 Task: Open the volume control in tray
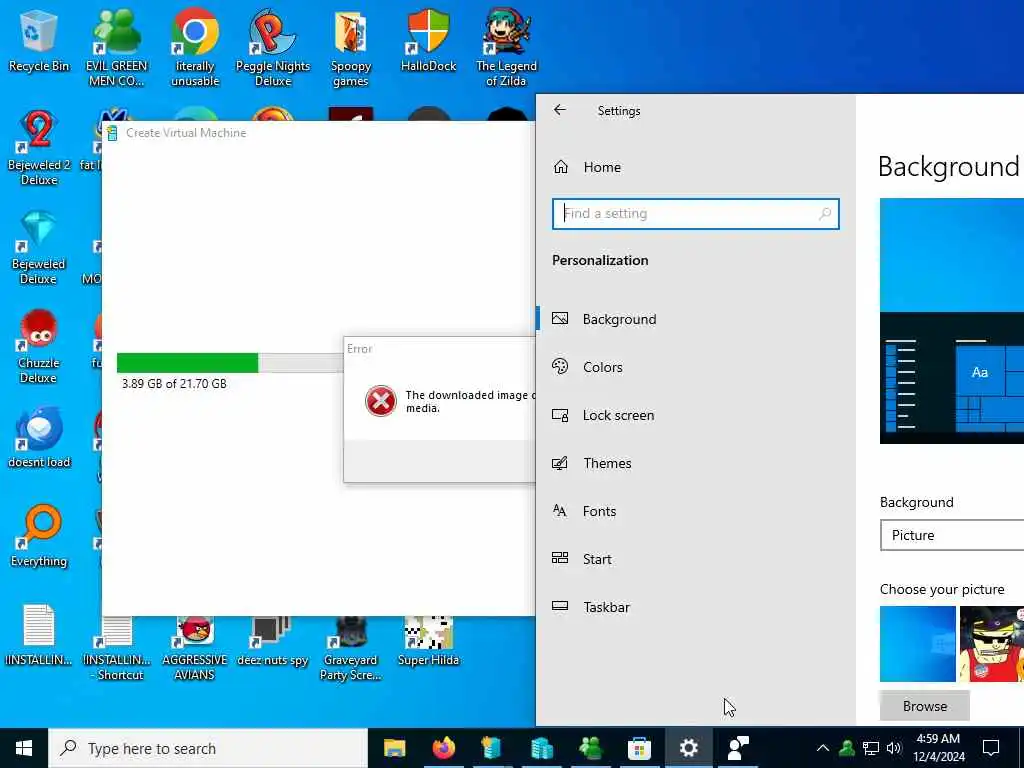point(894,748)
